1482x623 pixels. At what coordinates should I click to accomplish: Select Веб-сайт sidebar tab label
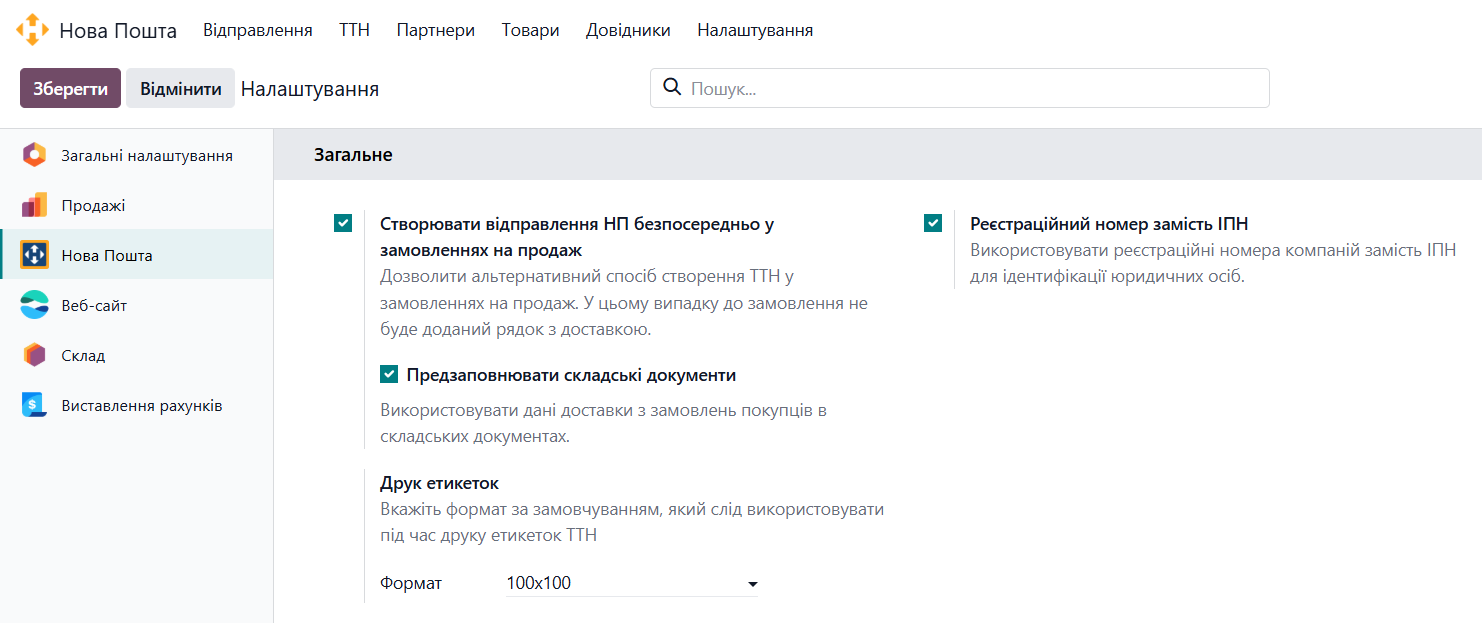coord(94,305)
